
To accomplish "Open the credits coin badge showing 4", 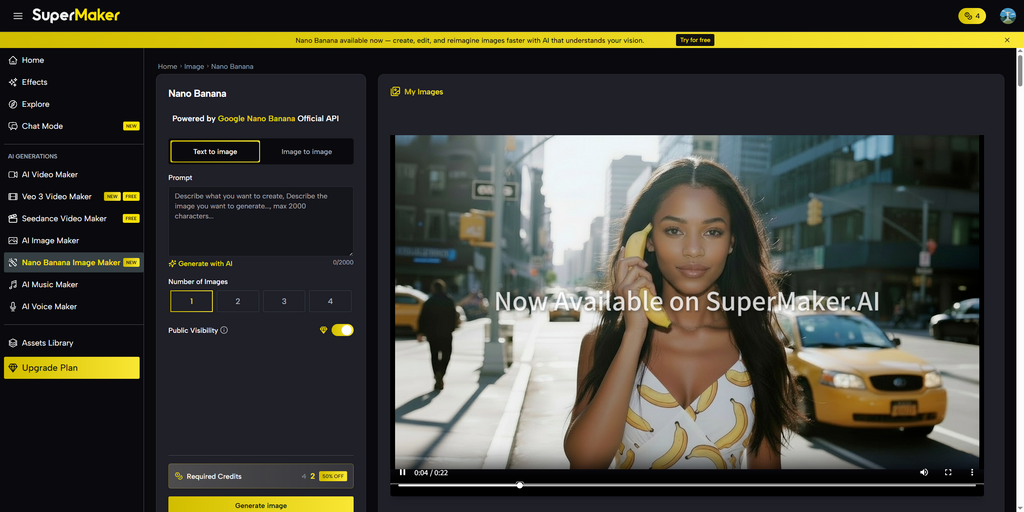I will tap(972, 16).
